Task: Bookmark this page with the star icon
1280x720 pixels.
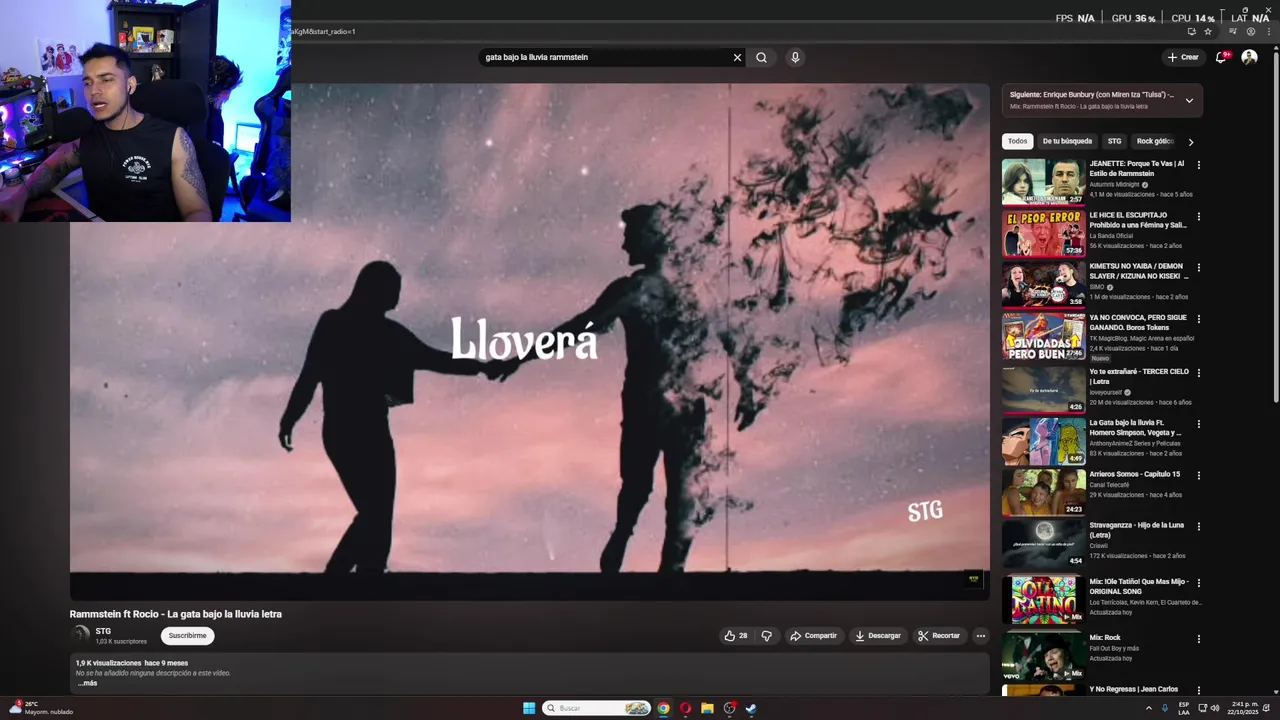Action: [1208, 31]
